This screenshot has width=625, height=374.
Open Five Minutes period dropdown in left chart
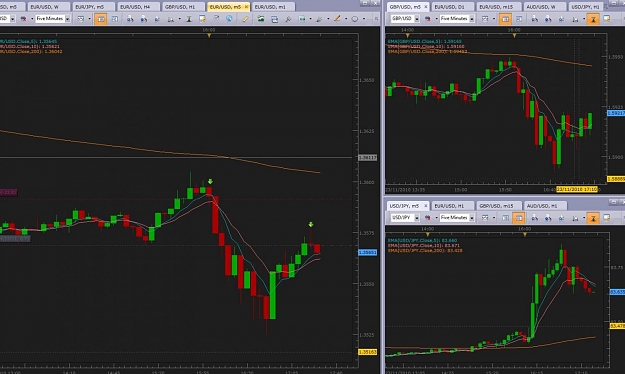pos(68,19)
